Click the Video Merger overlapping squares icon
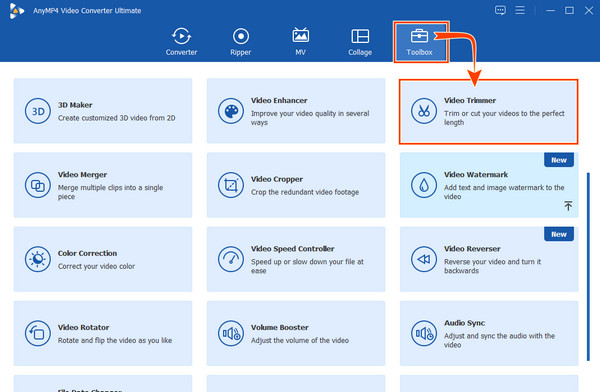The width and height of the screenshot is (600, 392). [38, 185]
